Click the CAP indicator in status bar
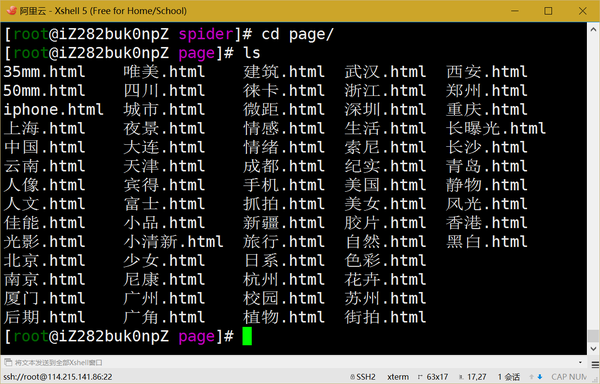600x384 pixels. coord(559,377)
